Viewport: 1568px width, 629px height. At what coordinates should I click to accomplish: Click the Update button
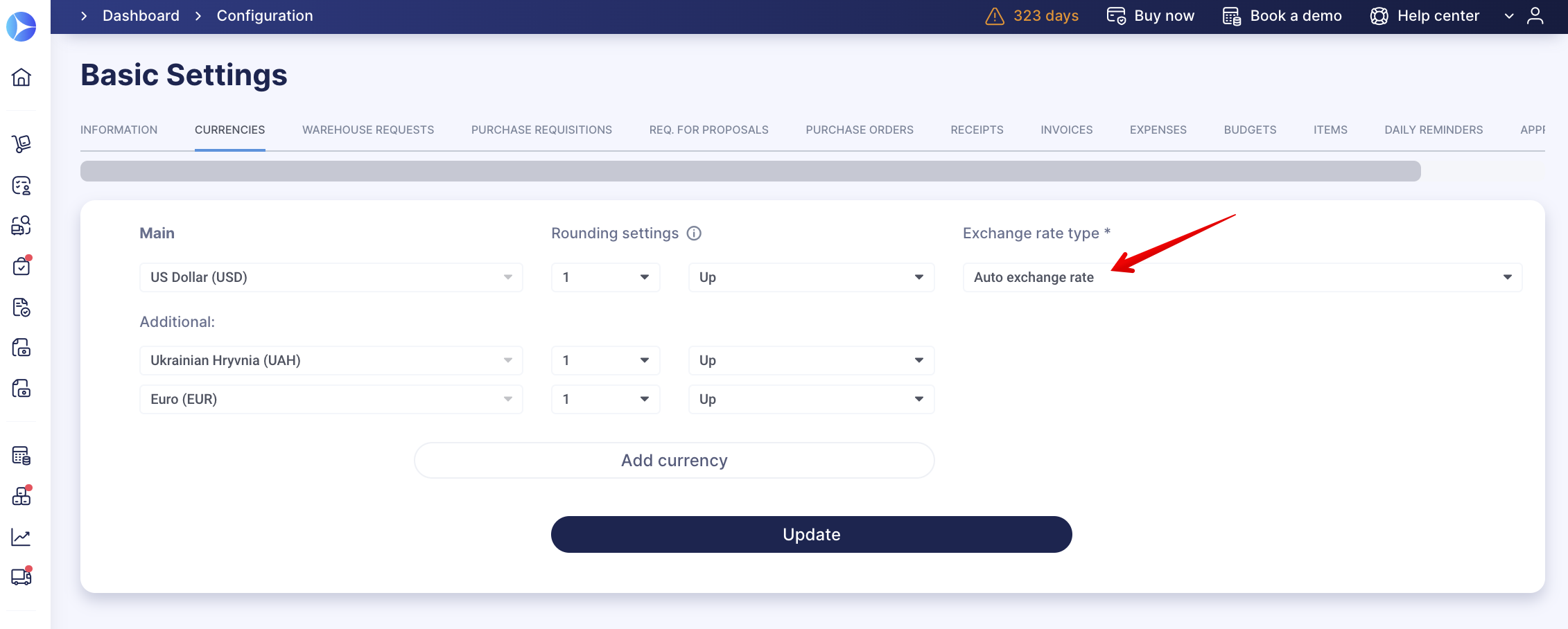(x=812, y=534)
